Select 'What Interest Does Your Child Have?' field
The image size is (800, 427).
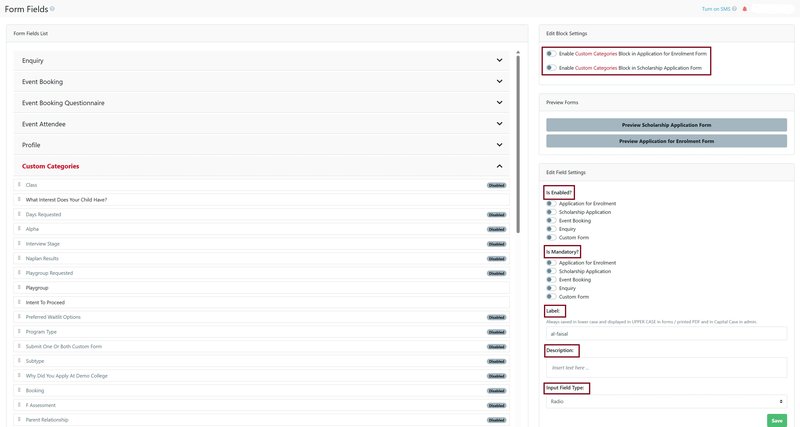coord(261,199)
